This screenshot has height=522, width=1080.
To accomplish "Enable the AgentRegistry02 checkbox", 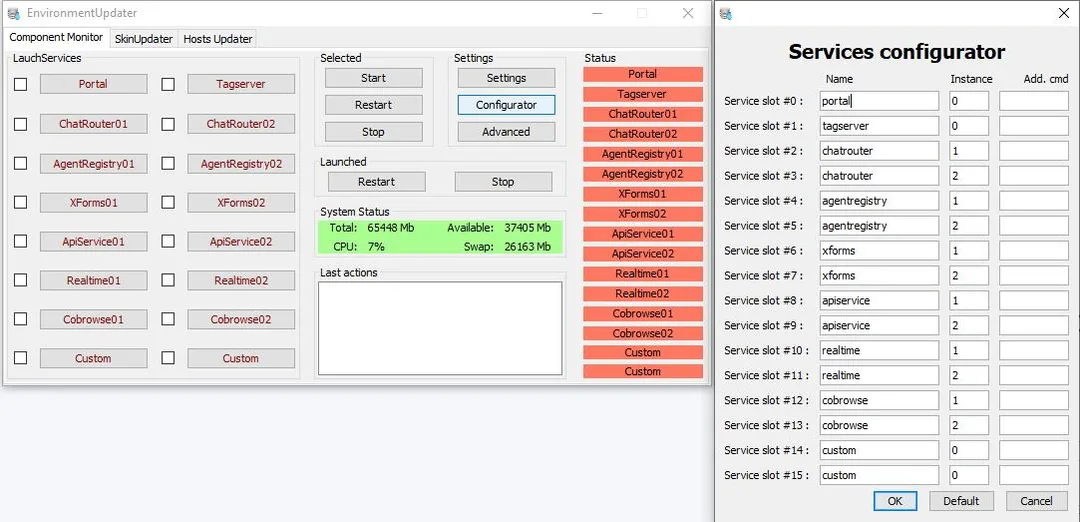I will pos(168,163).
